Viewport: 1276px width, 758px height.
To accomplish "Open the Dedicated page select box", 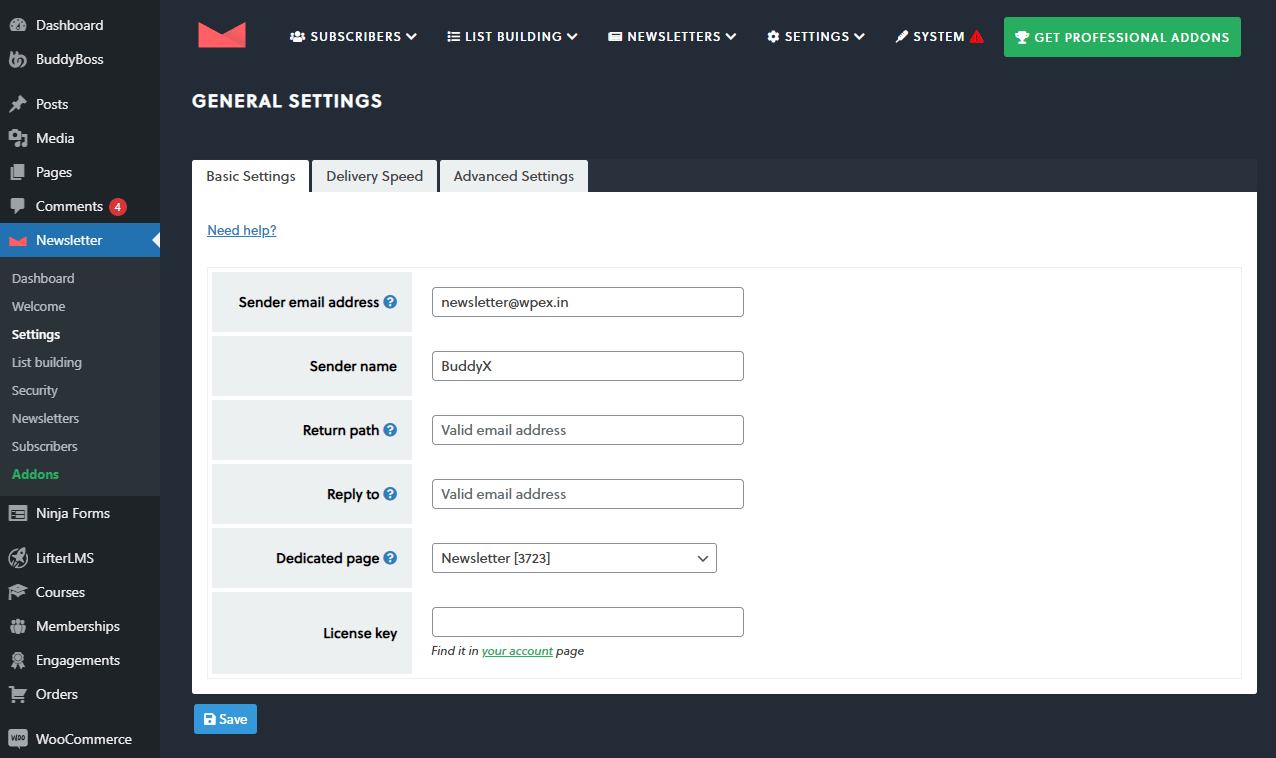I will (574, 558).
